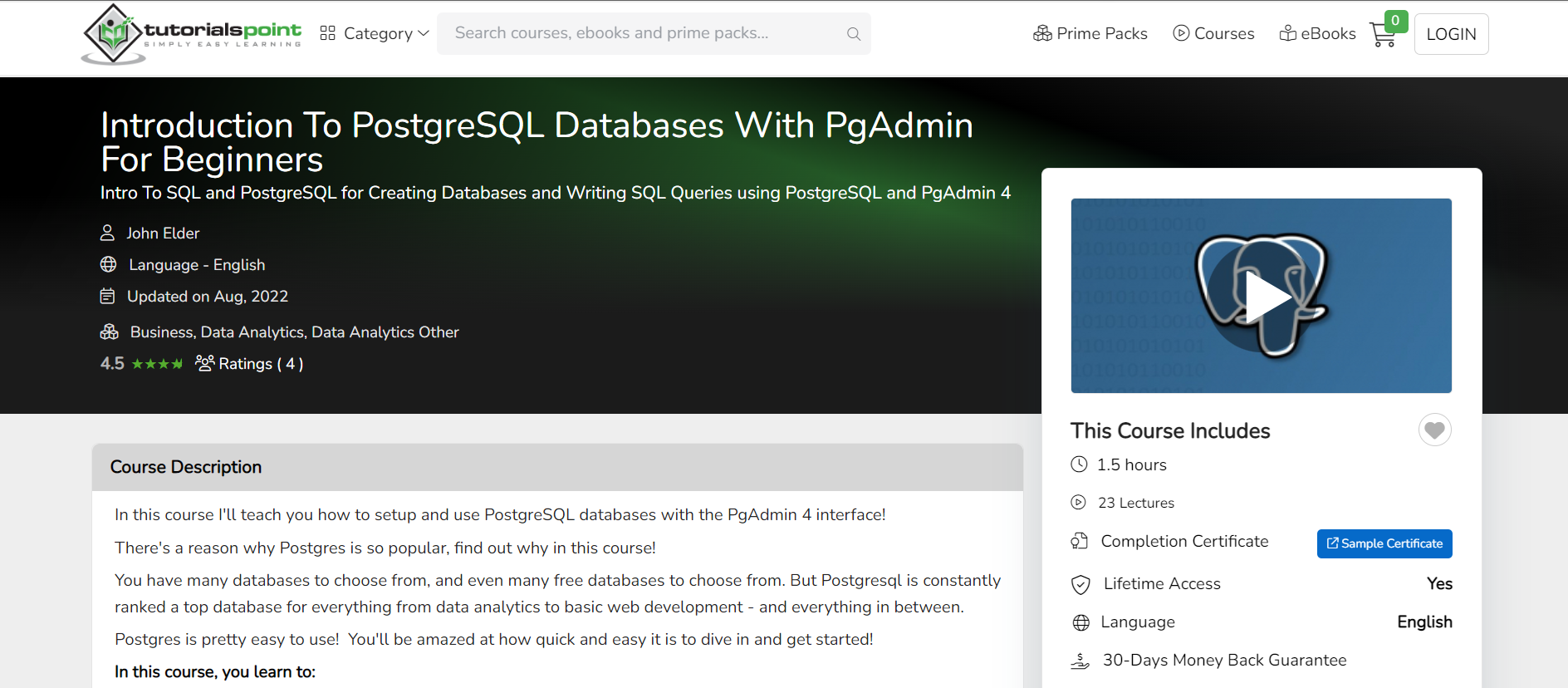This screenshot has height=688, width=1568.
Task: Click the globe icon beside Language - English
Action: tap(108, 264)
